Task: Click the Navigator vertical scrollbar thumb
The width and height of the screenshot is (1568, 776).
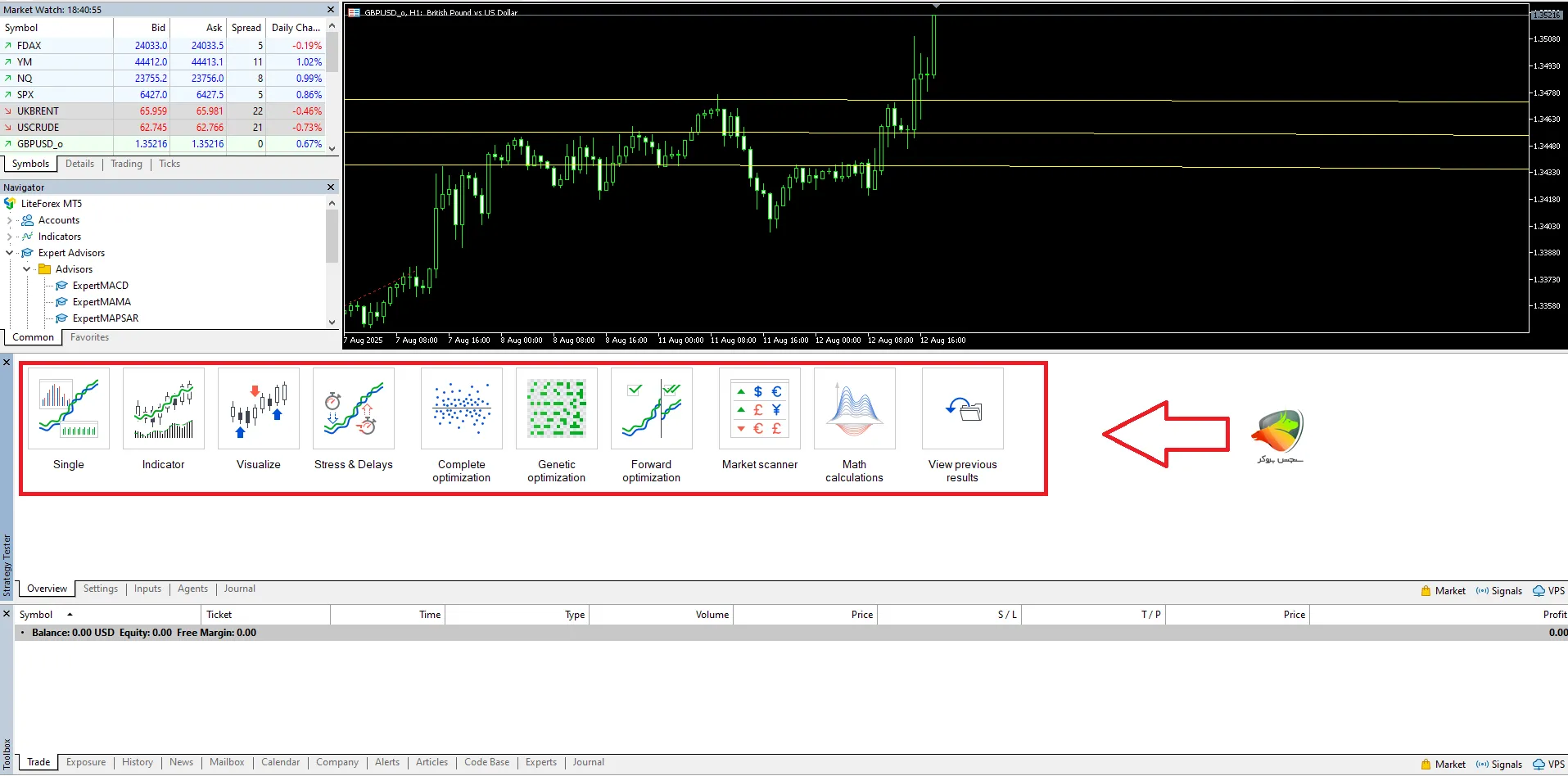Action: point(332,236)
